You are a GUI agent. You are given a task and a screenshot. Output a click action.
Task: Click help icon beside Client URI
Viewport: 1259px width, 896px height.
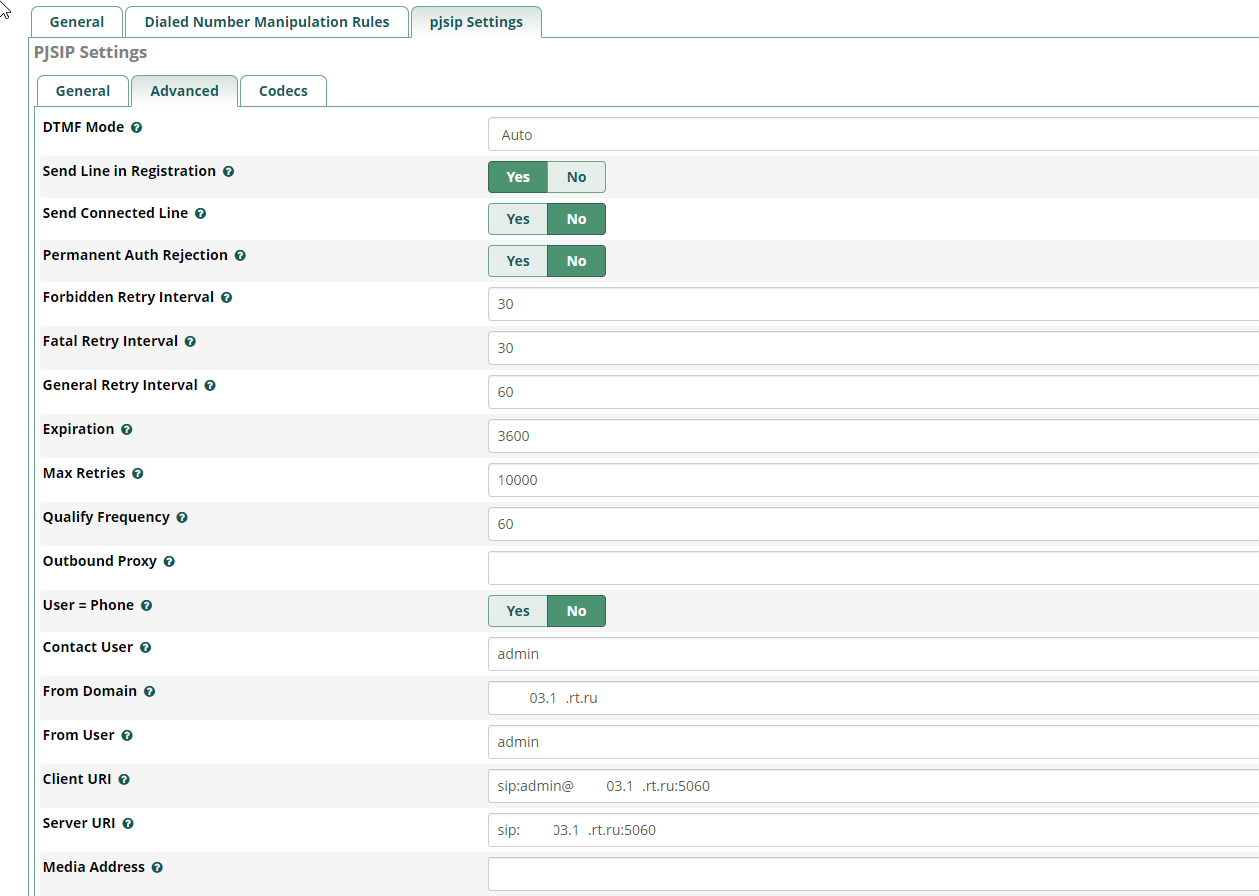[x=124, y=780]
